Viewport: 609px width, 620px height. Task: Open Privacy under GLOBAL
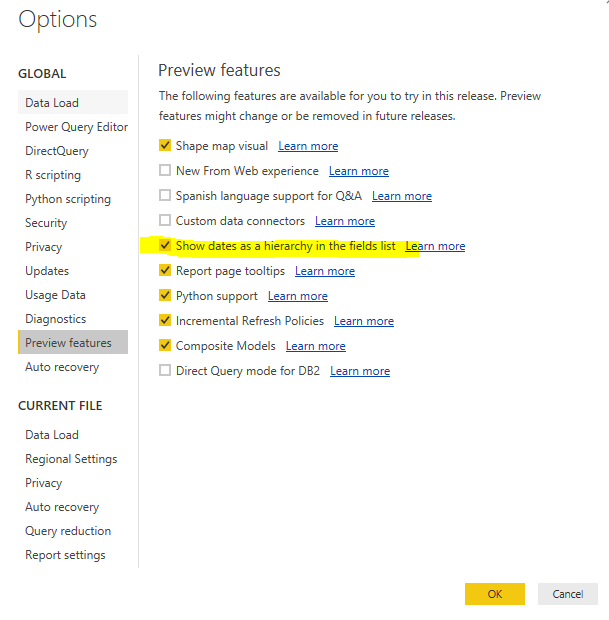73,247
